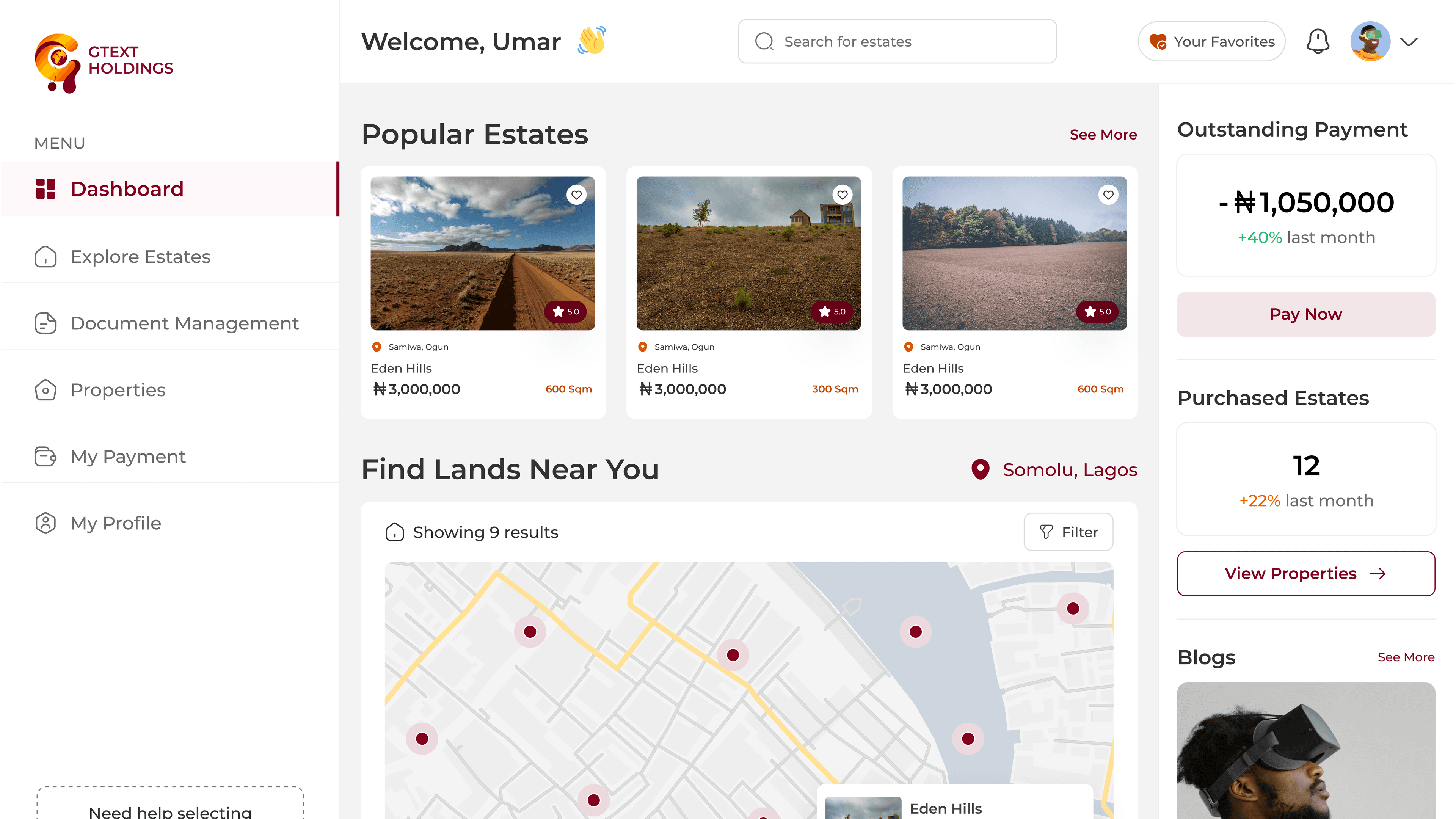
Task: Select the top-left map marker
Action: (x=530, y=631)
